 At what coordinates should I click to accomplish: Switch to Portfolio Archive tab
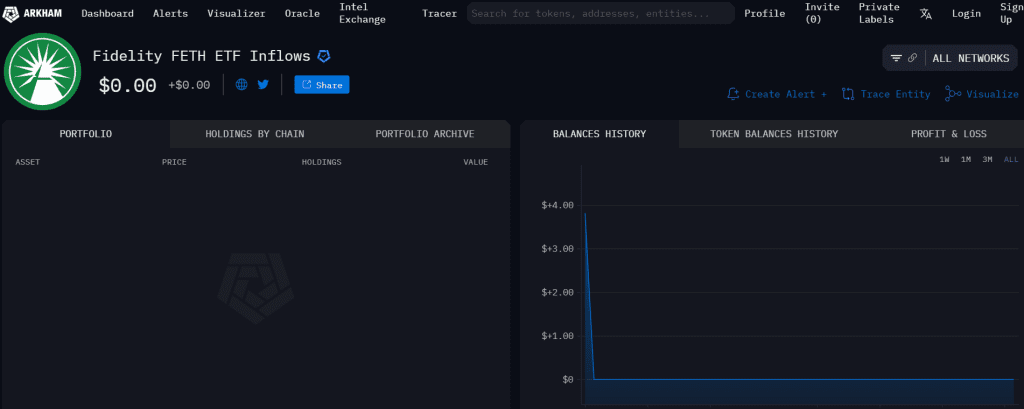425,134
